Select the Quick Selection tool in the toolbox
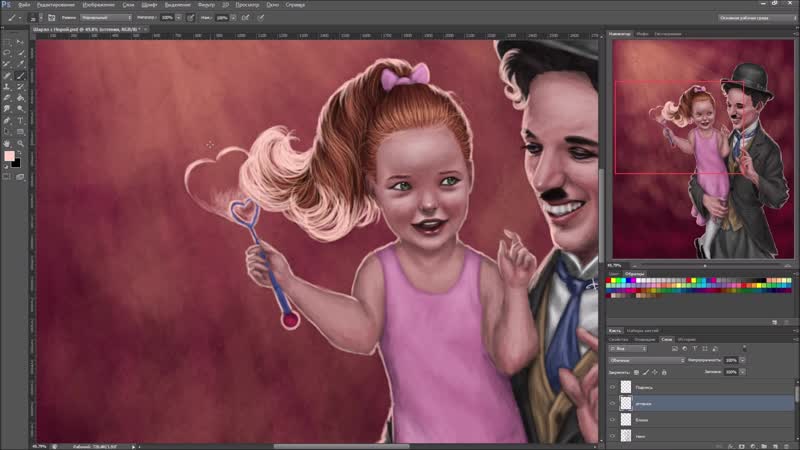The image size is (800, 450). (x=20, y=52)
